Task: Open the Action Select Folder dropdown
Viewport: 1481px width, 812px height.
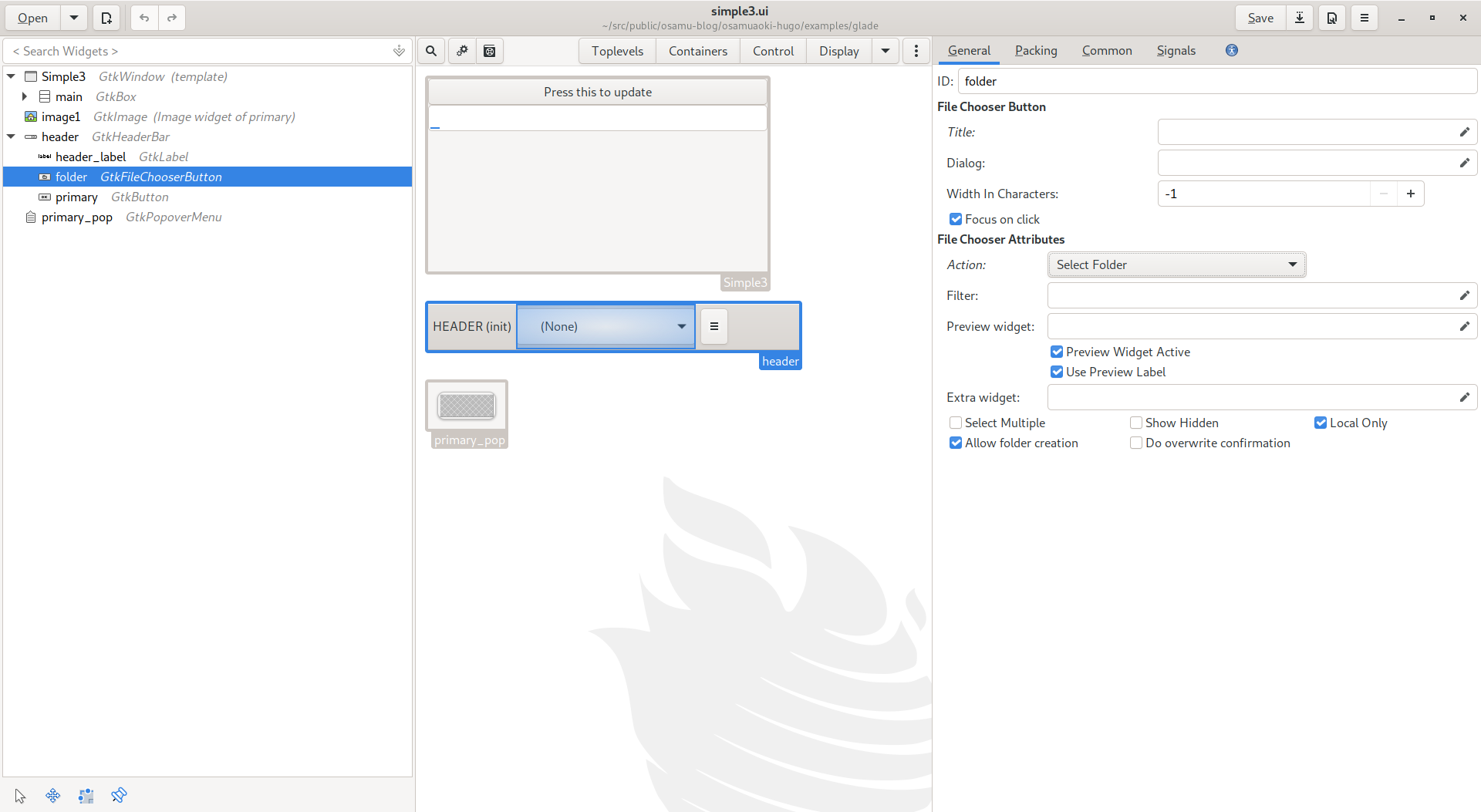Action: (1176, 264)
